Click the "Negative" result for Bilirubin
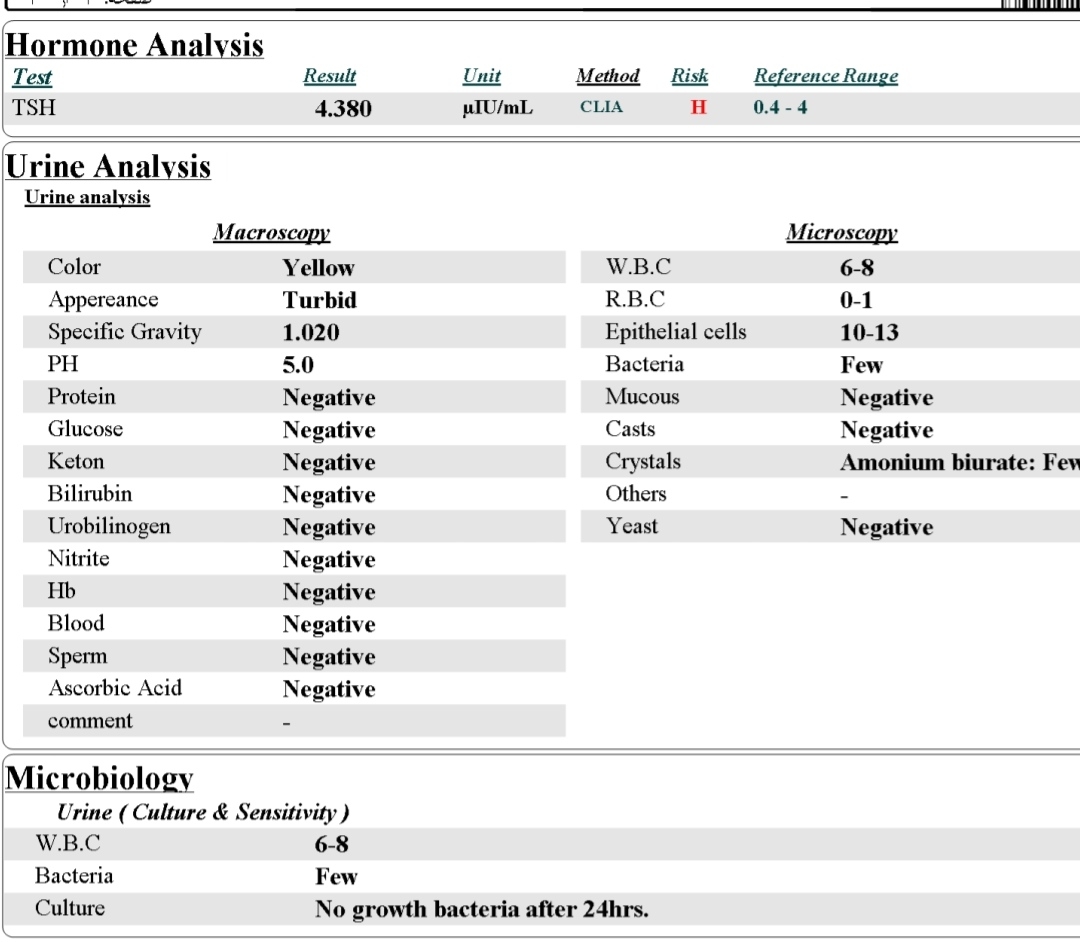This screenshot has width=1080, height=942. pos(329,495)
